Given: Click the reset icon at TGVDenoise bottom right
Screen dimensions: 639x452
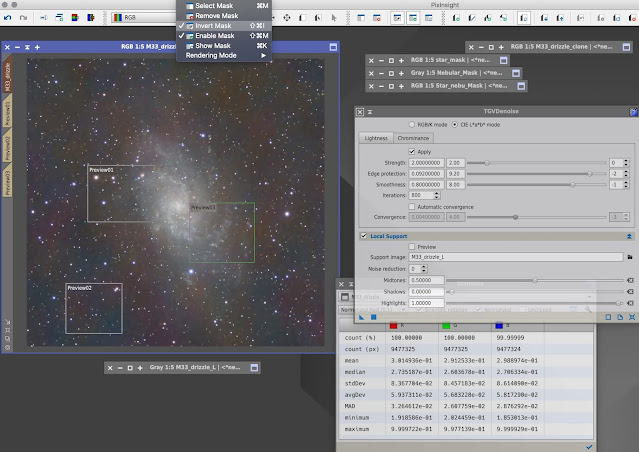Looking at the screenshot, I should (630, 317).
